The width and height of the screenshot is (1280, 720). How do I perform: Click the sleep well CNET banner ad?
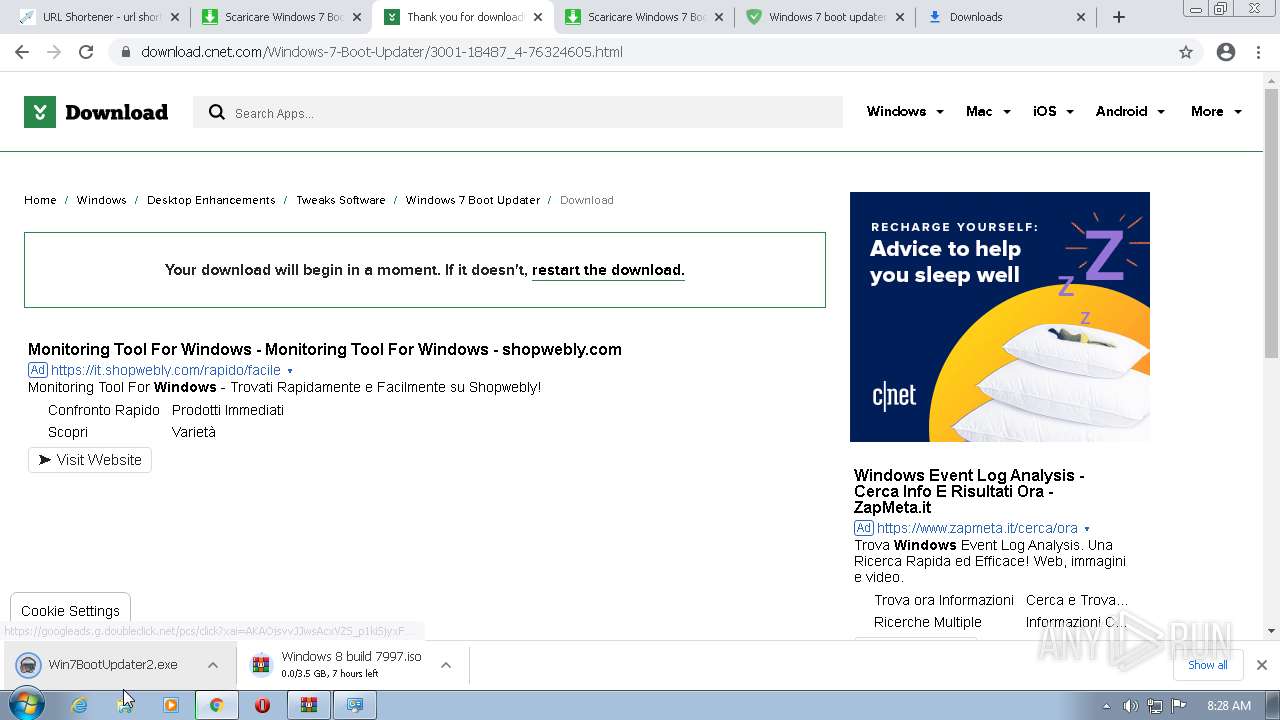[x=1000, y=317]
